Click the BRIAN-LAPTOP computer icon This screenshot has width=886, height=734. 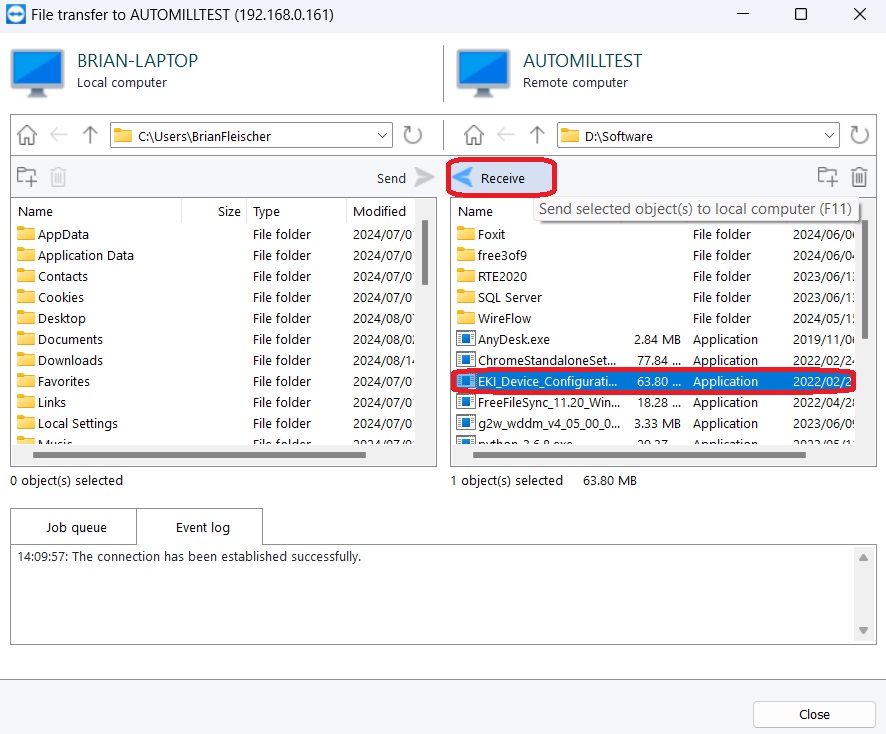pos(37,73)
